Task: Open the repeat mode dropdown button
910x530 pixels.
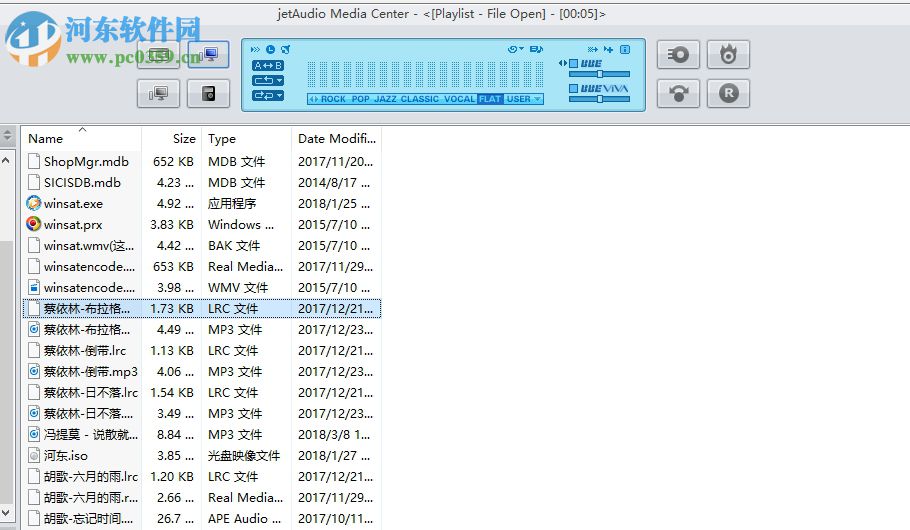Action: pos(268,80)
